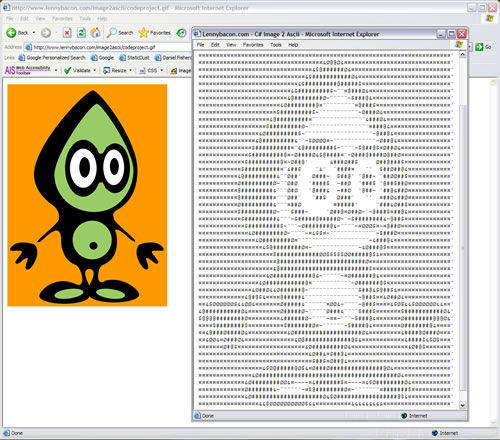Click scroll down arrow in Ascii window
The image size is (500, 440).
point(463,405)
